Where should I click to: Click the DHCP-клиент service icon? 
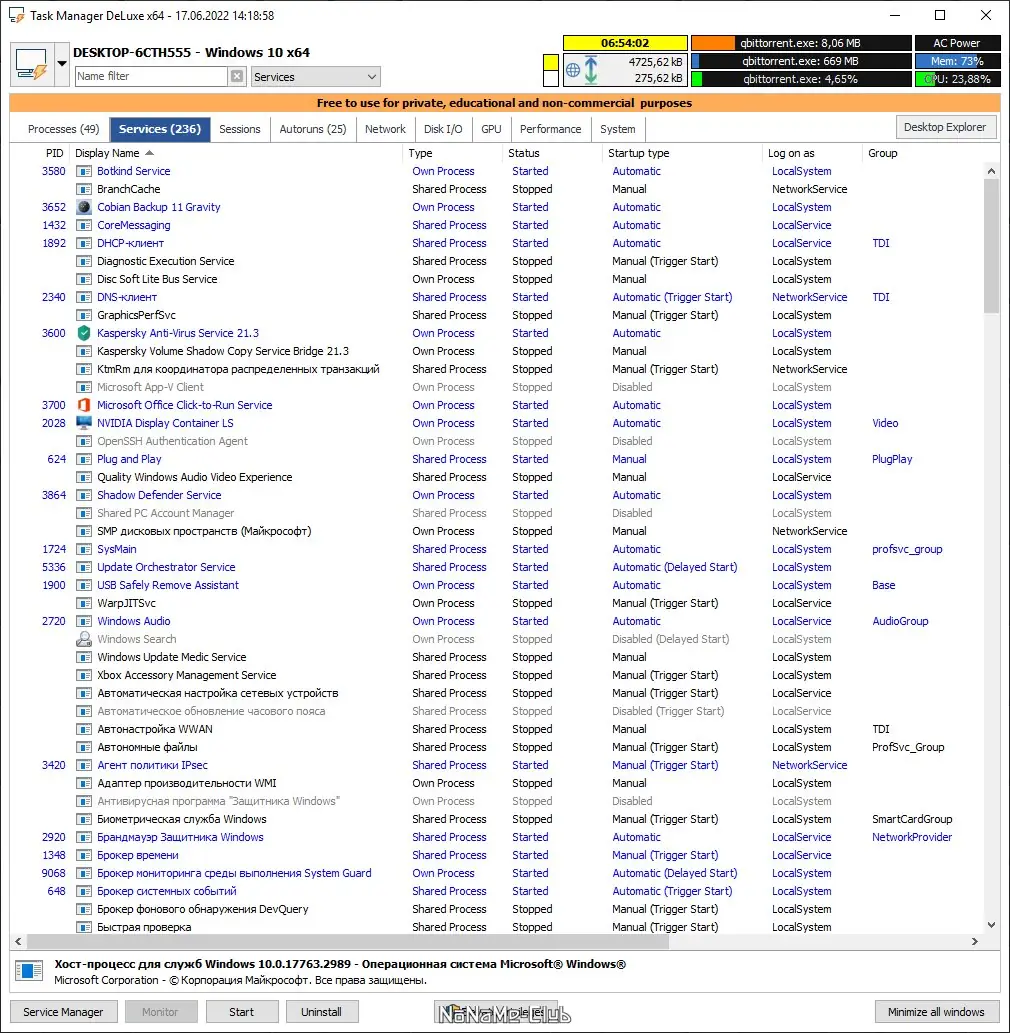pos(84,243)
